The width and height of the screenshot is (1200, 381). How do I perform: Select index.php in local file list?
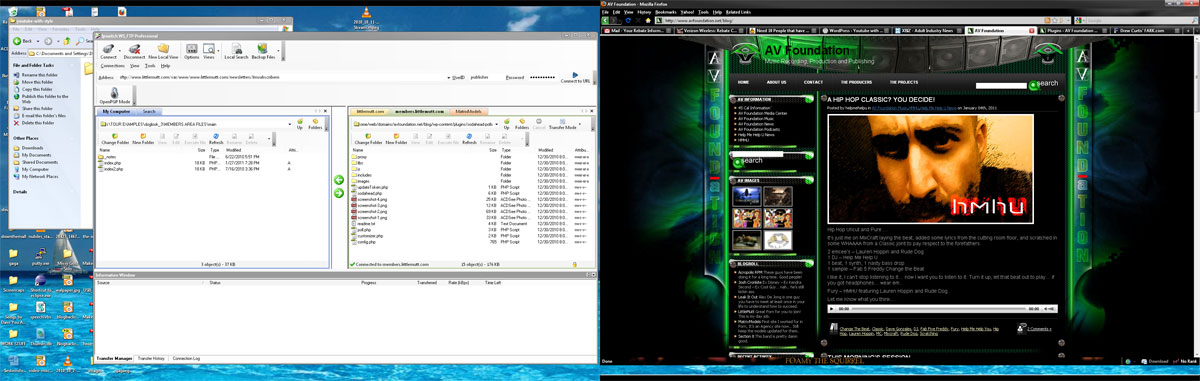pyautogui.click(x=110, y=163)
